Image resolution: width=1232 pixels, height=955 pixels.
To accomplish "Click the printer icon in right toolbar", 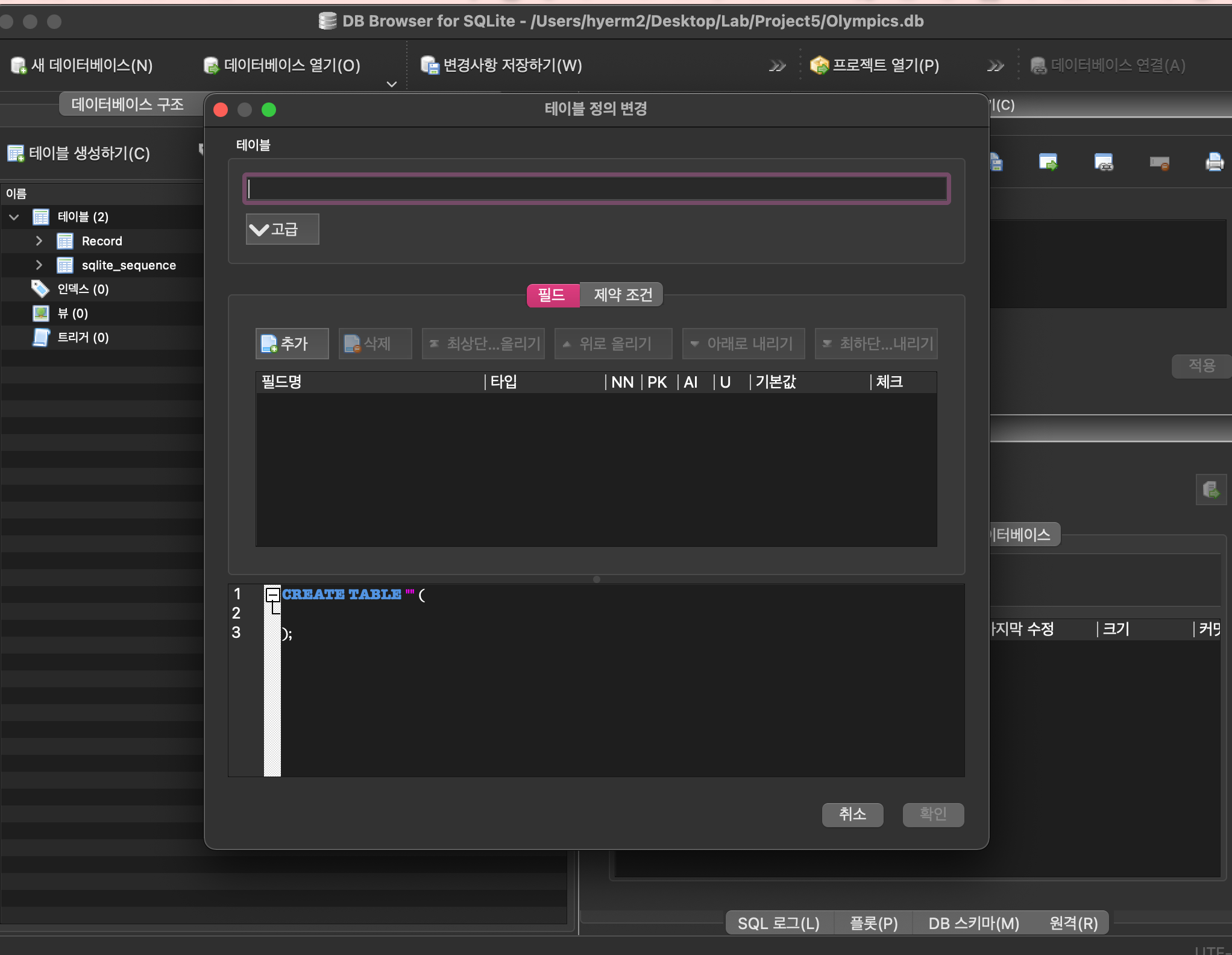I will (1214, 162).
